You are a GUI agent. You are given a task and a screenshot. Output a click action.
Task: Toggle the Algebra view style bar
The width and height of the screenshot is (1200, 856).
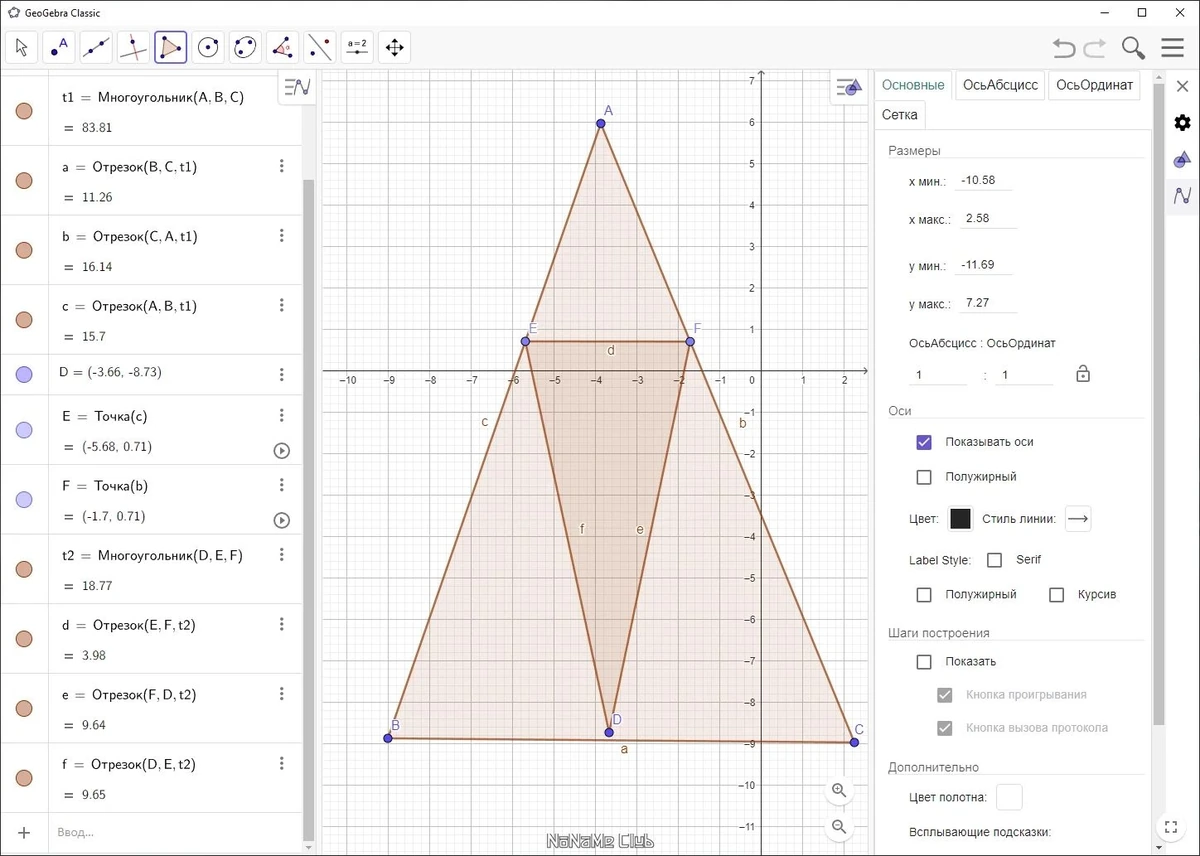(x=297, y=87)
